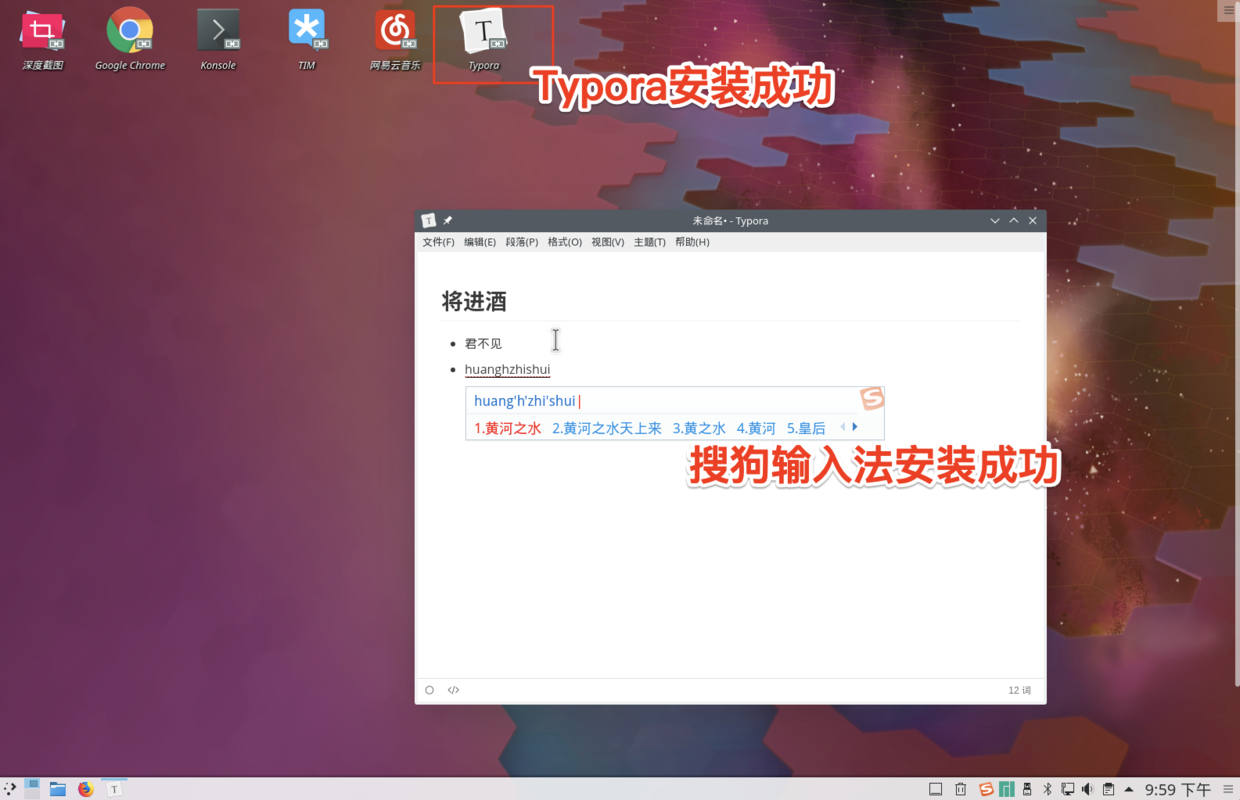Click the Typora app icon in the title bar
This screenshot has height=800, width=1240.
[x=429, y=220]
